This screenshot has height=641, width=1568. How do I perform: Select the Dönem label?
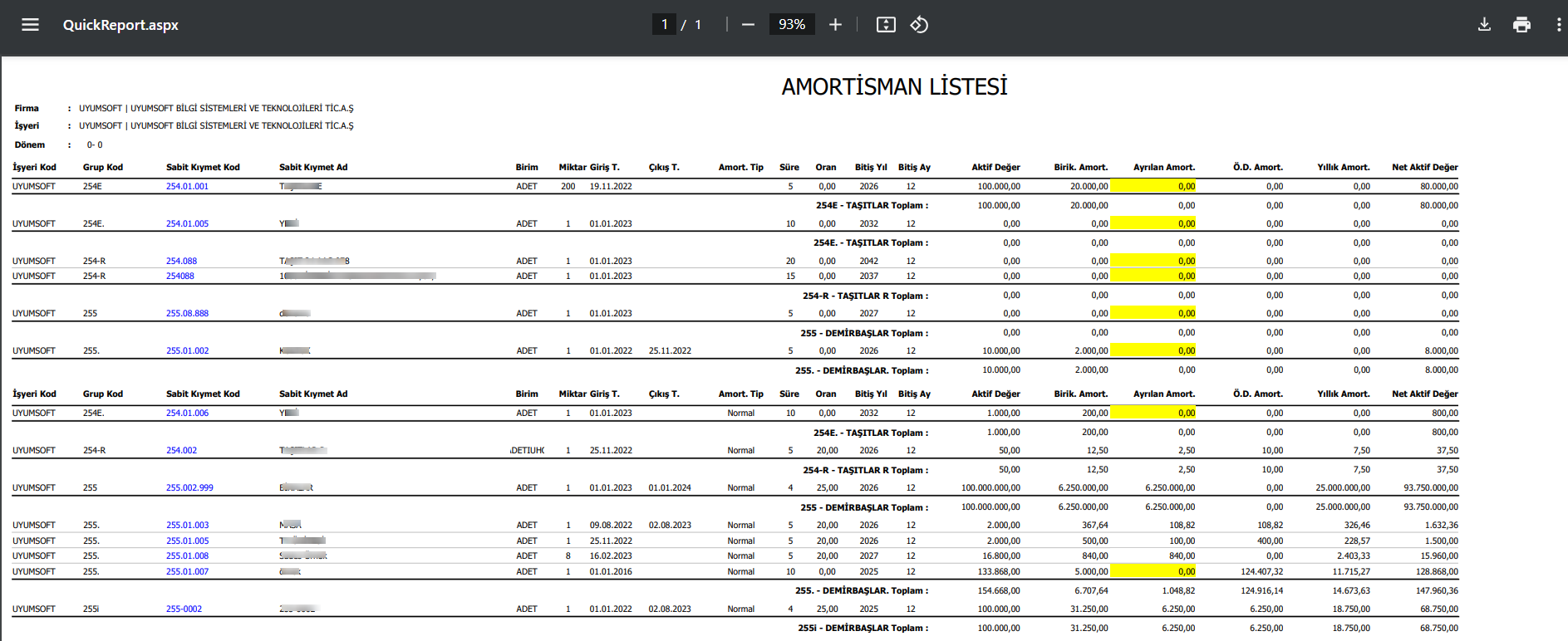coord(30,145)
